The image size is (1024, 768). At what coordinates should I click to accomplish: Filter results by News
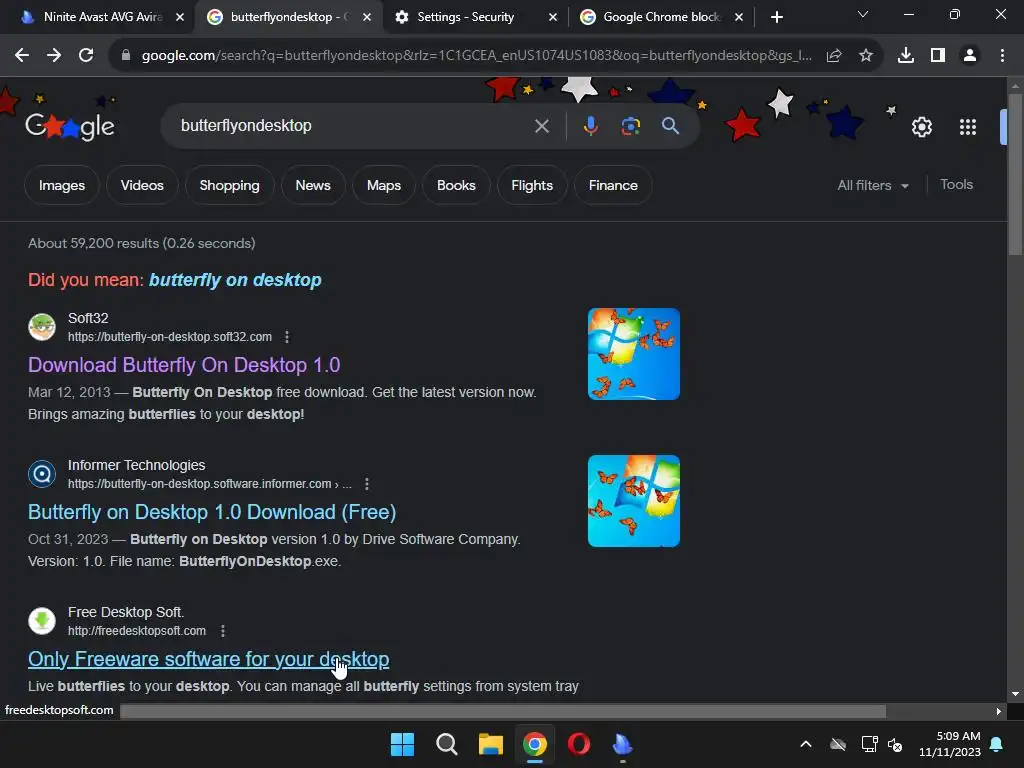[x=313, y=185]
